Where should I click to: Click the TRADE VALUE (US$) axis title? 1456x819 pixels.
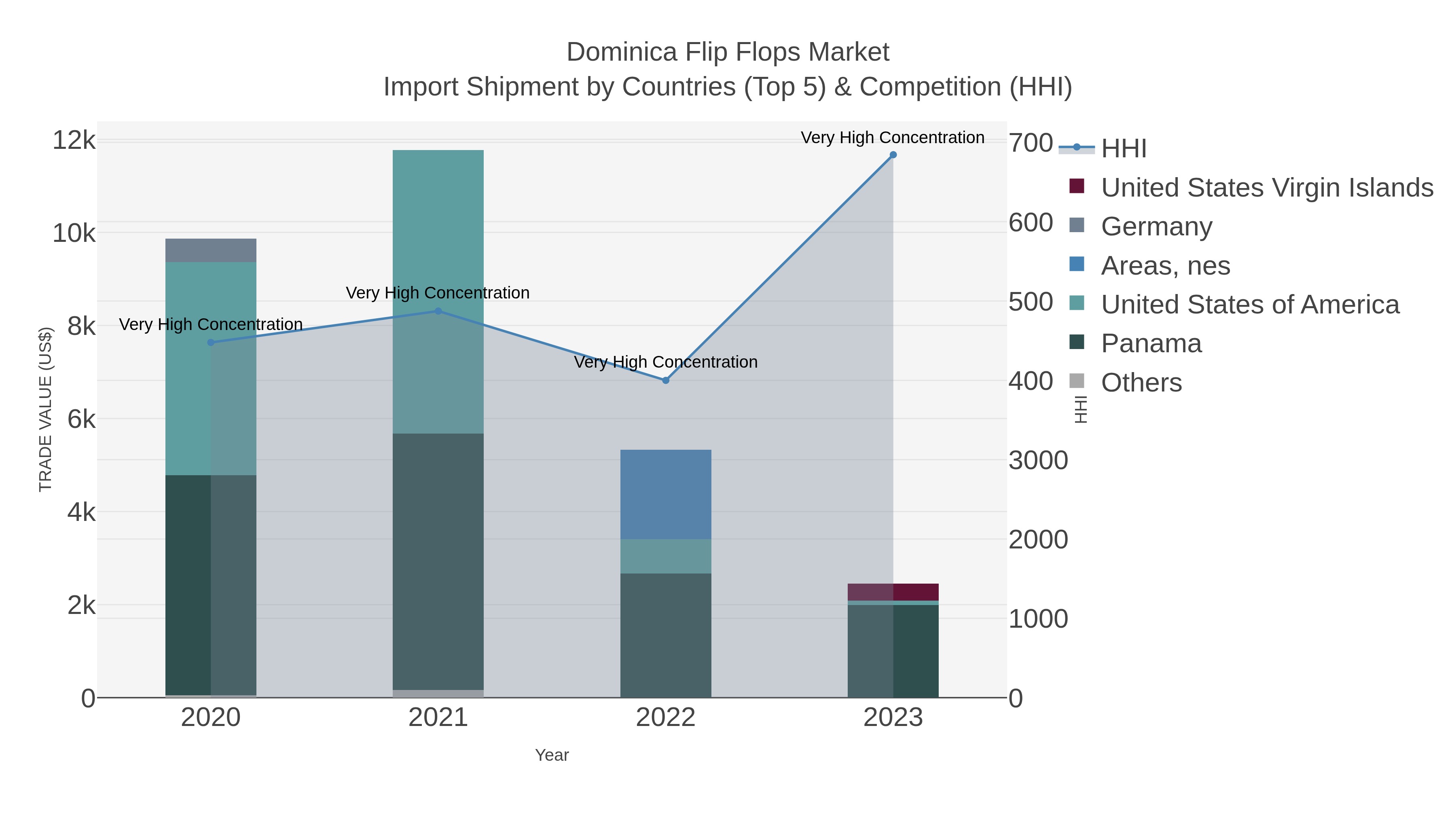coord(45,409)
